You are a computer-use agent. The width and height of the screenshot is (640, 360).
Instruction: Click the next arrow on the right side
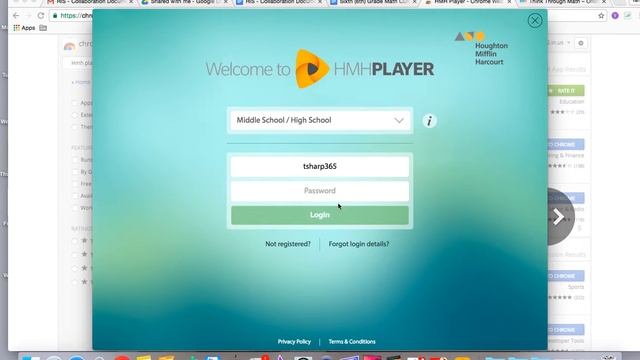tap(558, 217)
